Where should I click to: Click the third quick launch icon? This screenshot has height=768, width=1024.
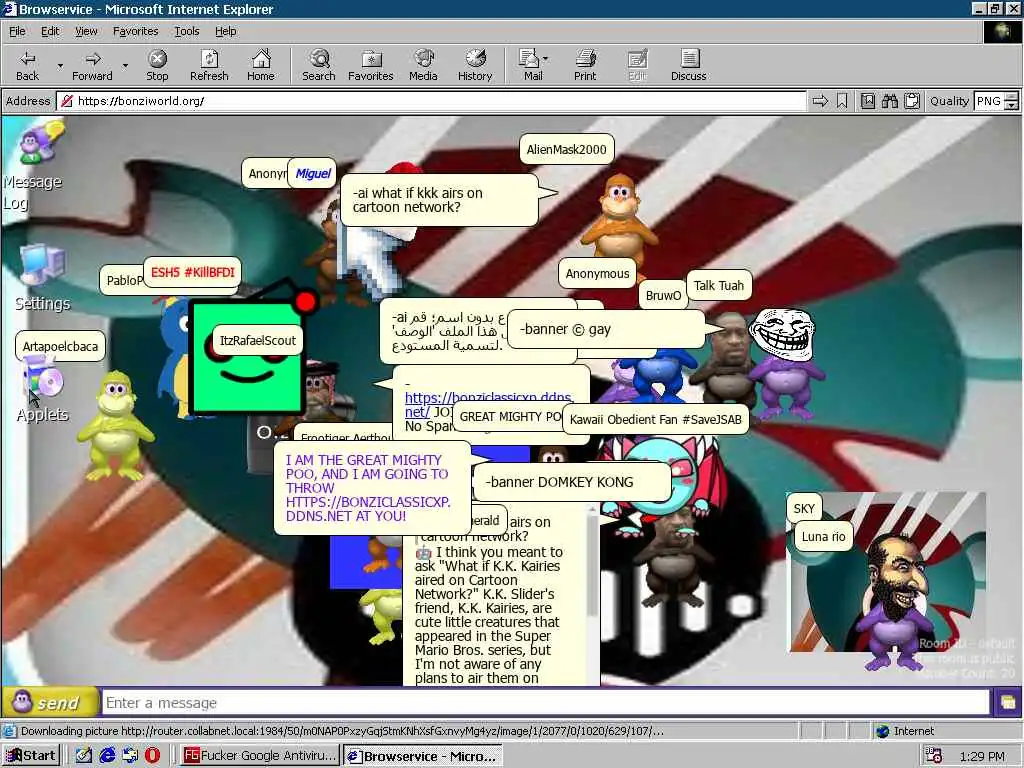(x=130, y=756)
